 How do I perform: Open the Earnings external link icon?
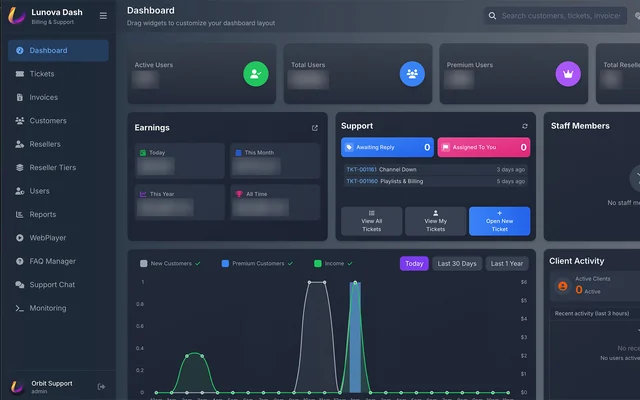pos(315,128)
